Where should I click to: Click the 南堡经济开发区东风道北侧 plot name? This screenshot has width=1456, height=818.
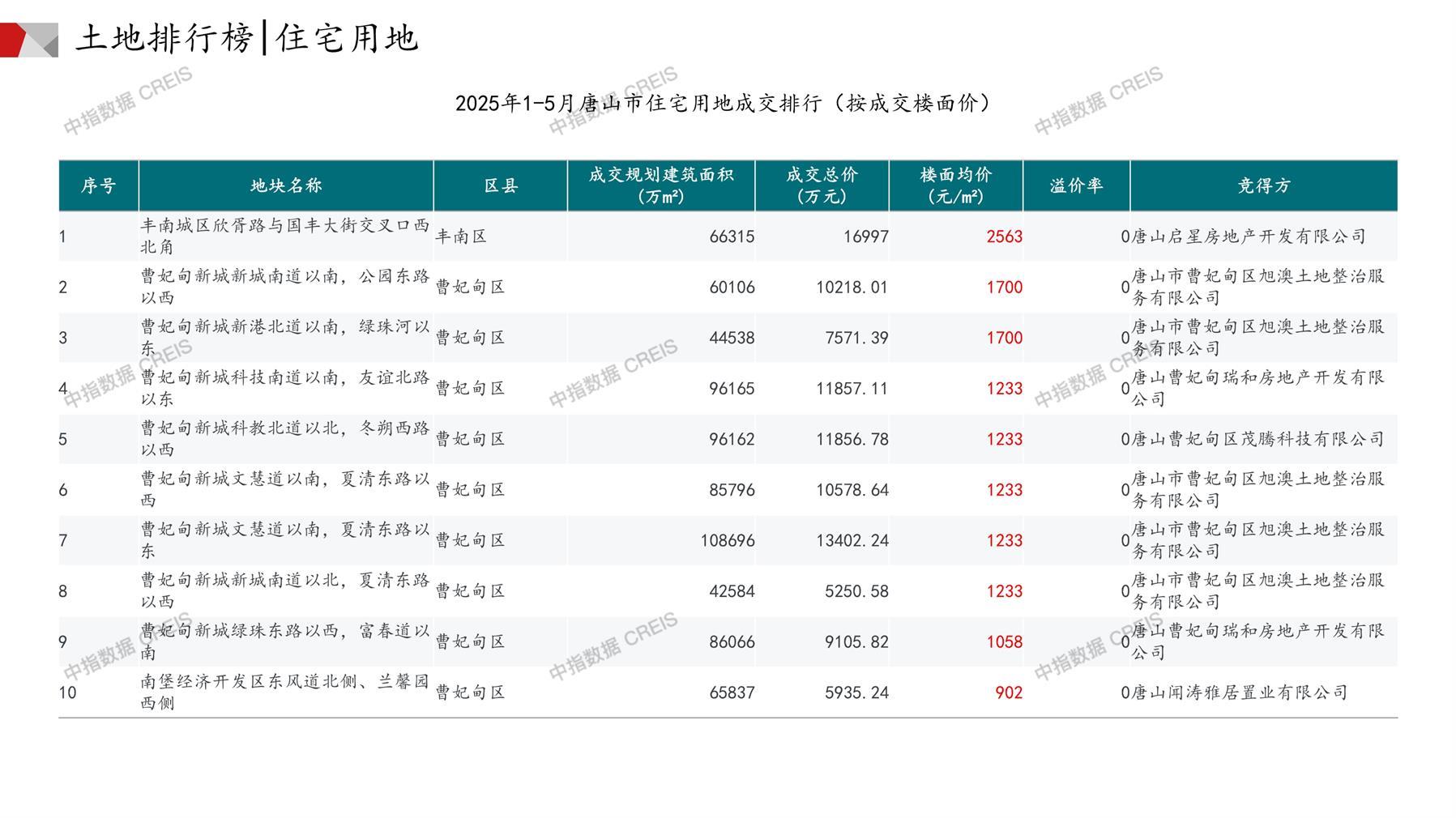click(x=284, y=692)
